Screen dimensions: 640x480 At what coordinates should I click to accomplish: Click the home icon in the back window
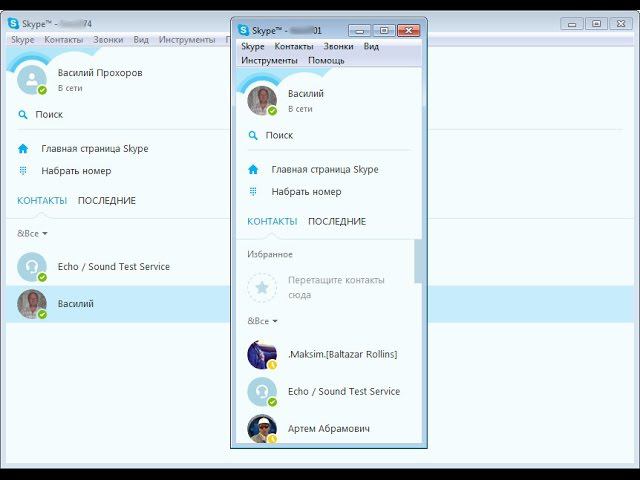[23, 149]
